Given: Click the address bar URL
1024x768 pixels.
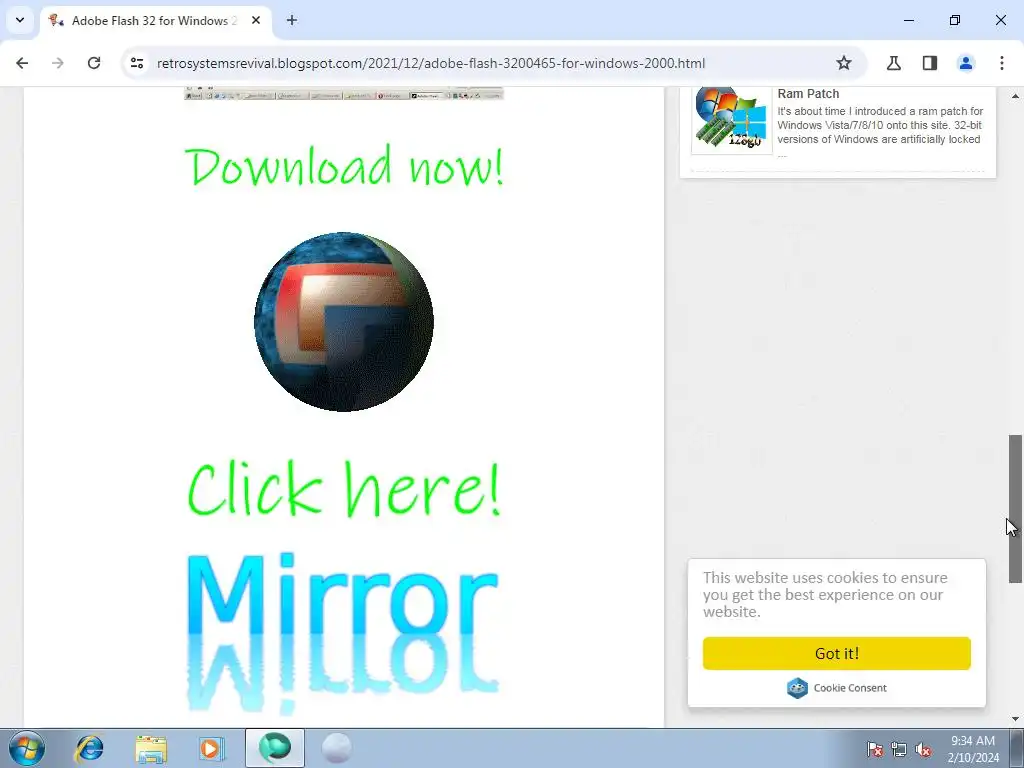Looking at the screenshot, I should 431,63.
